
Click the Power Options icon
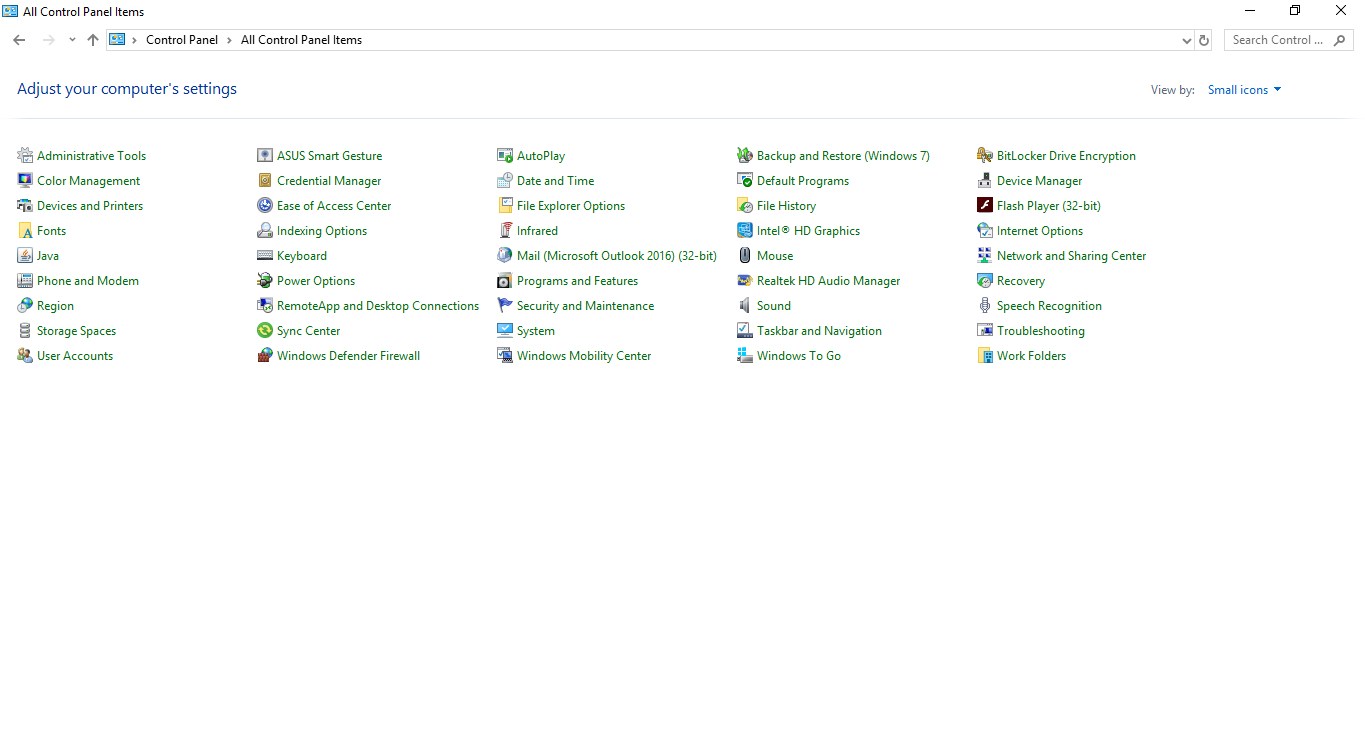click(x=265, y=280)
